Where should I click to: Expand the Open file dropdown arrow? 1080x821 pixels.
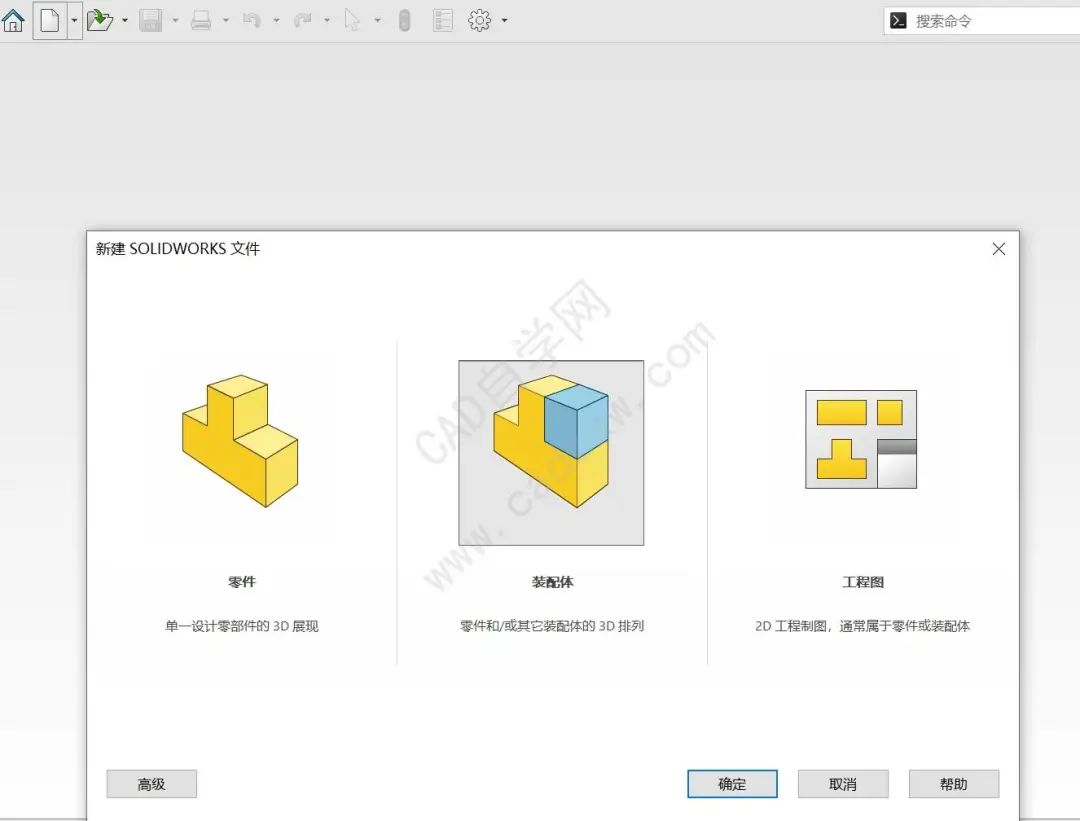tap(125, 21)
